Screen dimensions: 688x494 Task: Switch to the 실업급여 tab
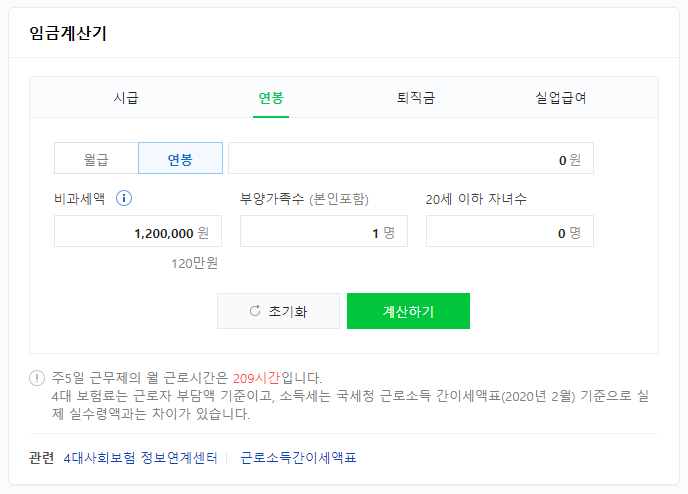tap(560, 97)
